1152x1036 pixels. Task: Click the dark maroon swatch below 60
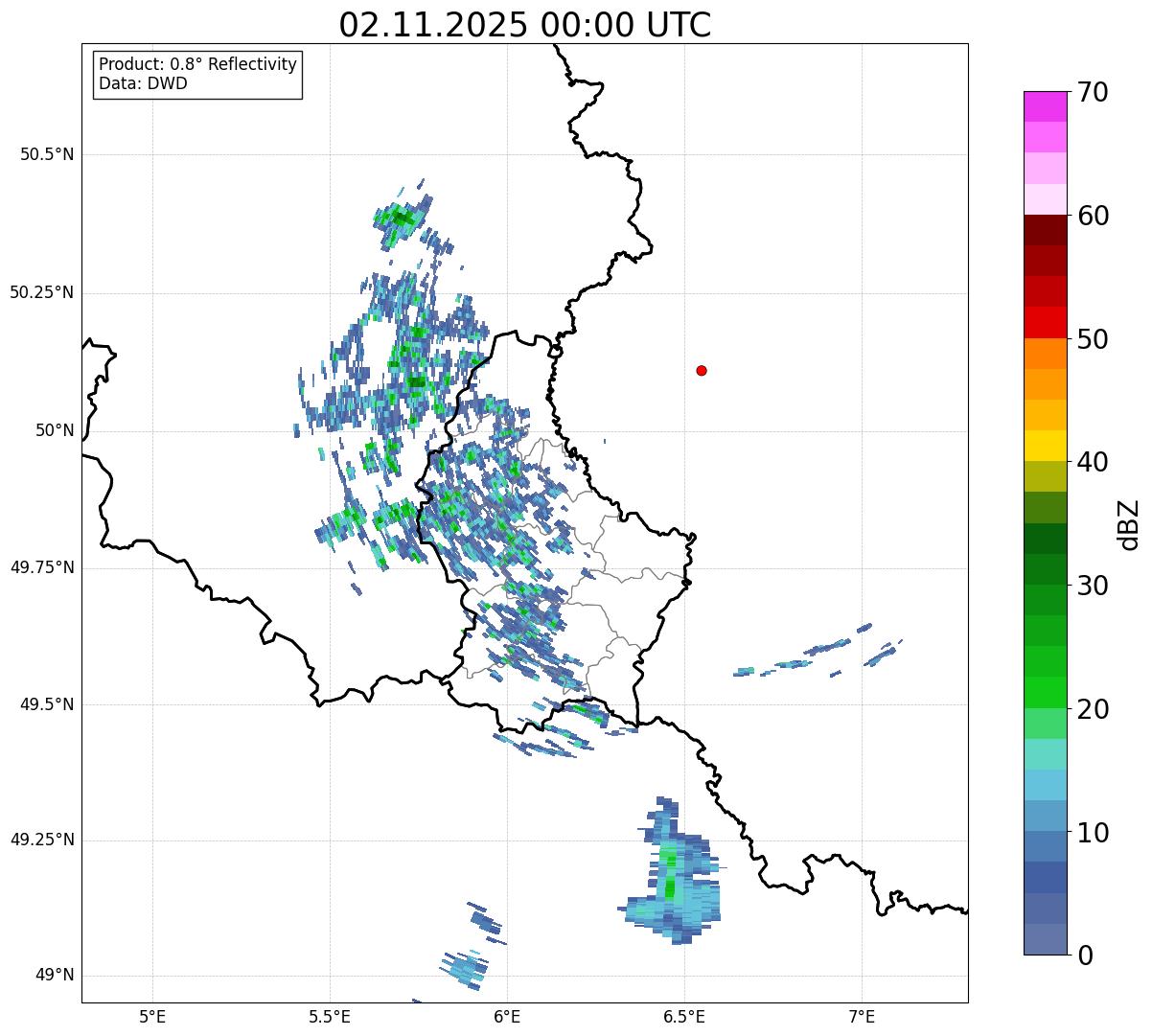click(1045, 230)
